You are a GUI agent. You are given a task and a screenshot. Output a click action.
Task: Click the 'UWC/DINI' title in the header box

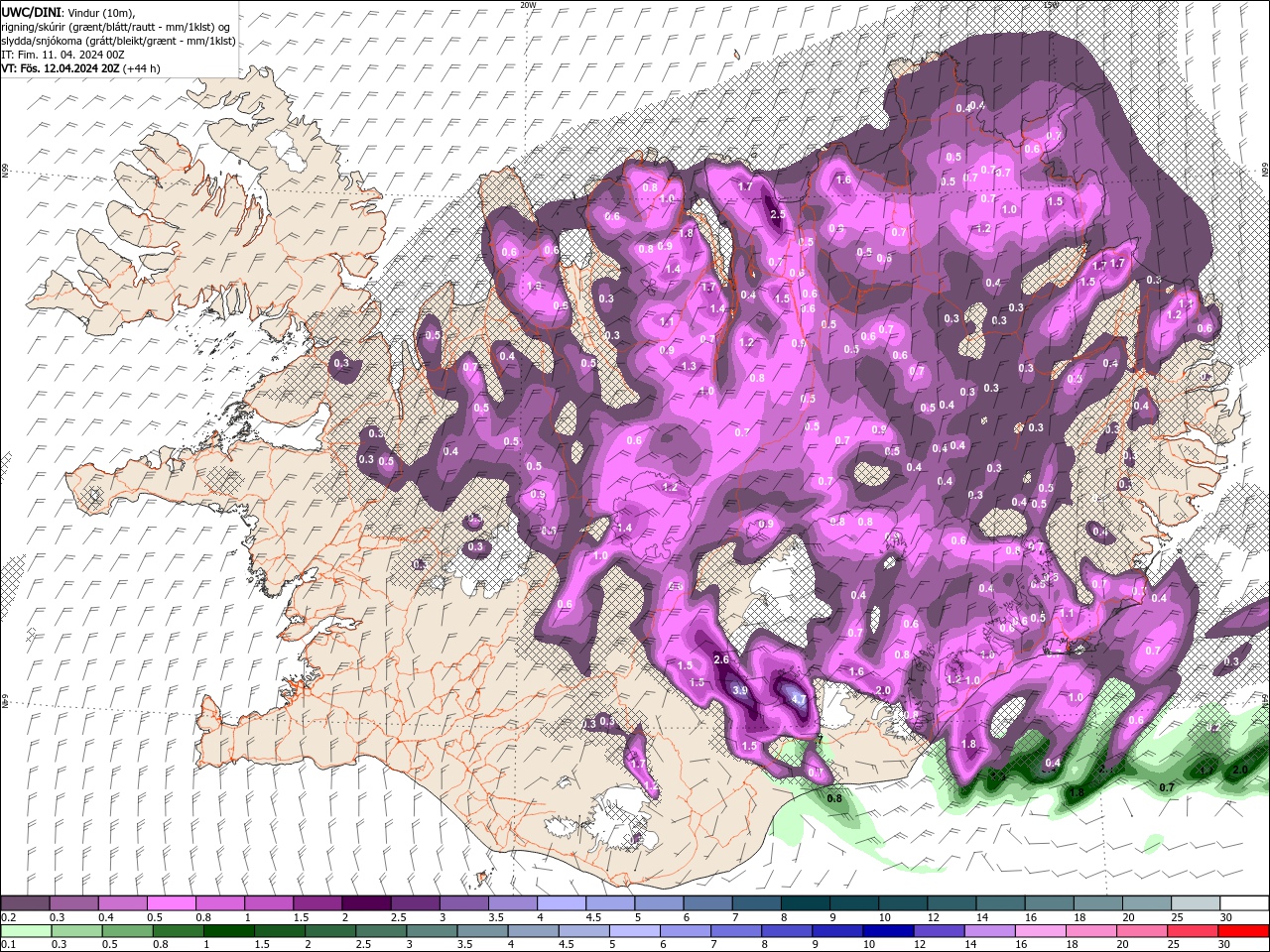tap(32, 12)
